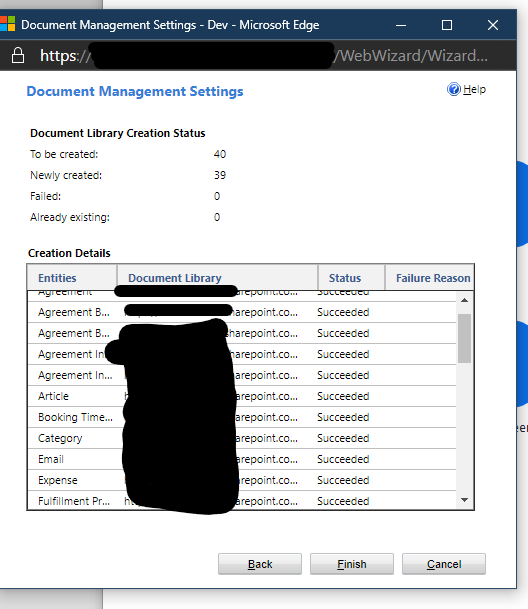Select the Email entity row
528x609 pixels.
coord(242,459)
